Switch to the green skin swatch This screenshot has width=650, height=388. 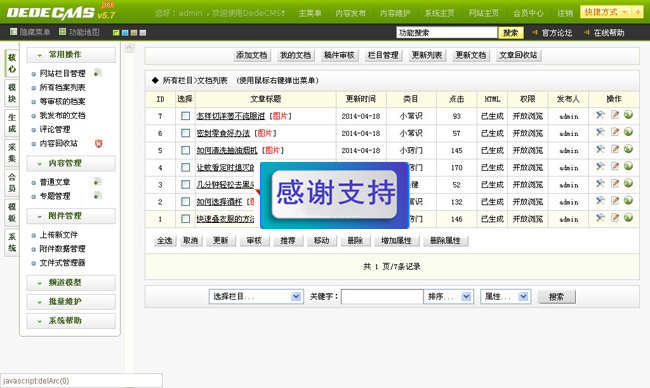116,32
